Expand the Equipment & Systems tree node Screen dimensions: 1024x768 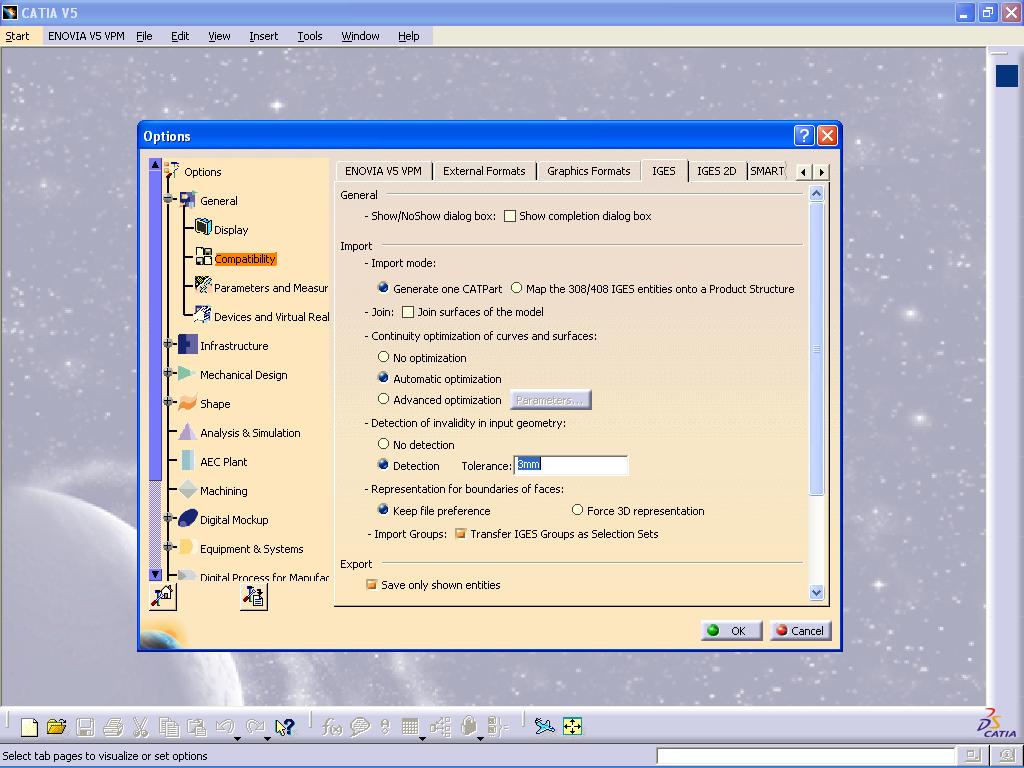(168, 546)
